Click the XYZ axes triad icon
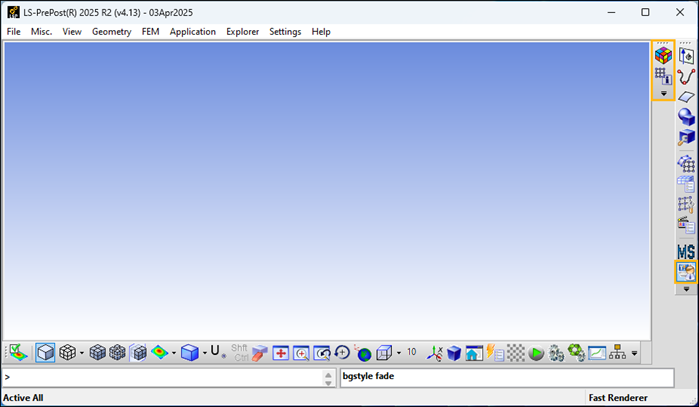Screen dimensions: 699x407 (x=434, y=353)
